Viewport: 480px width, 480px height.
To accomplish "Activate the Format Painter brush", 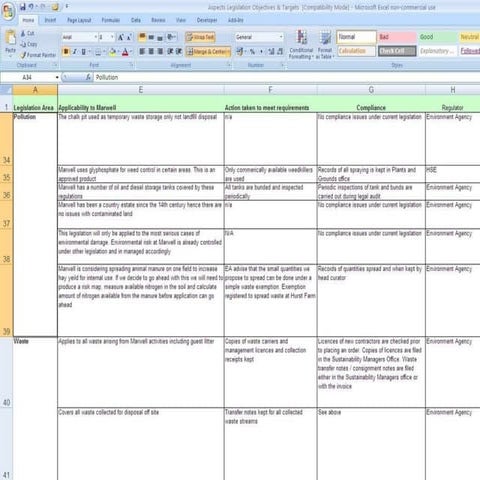I will (x=38, y=55).
